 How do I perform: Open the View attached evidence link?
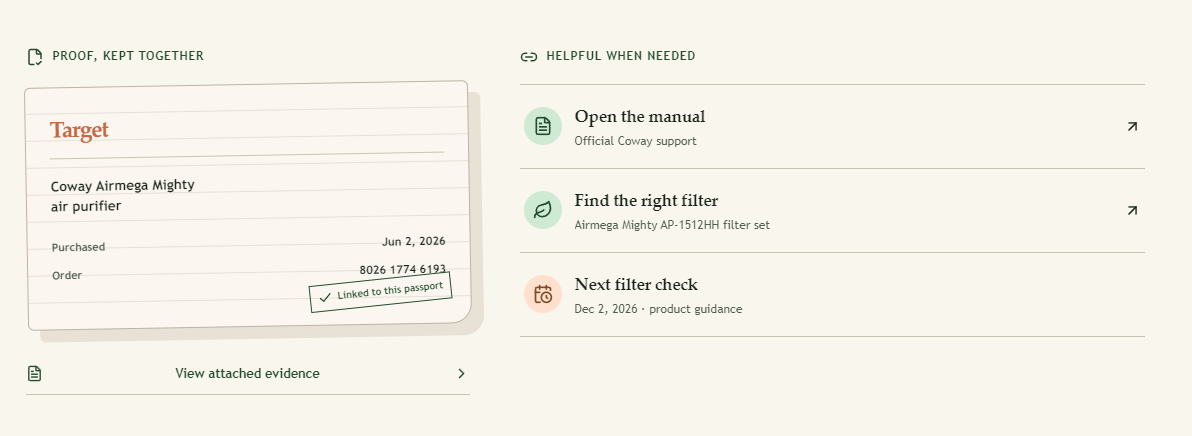point(247,373)
